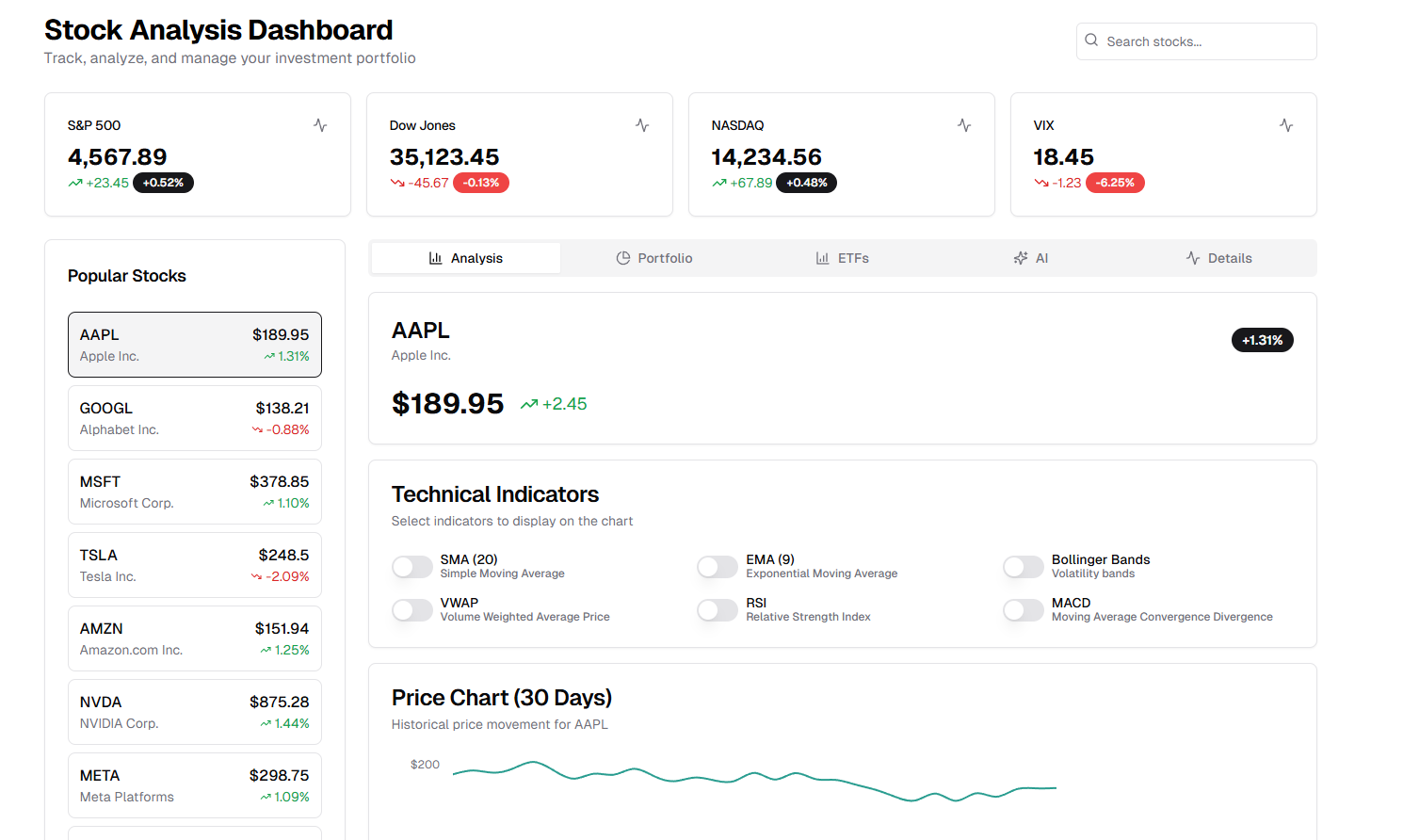
Task: Choose the NVDA stock card
Action: click(195, 712)
